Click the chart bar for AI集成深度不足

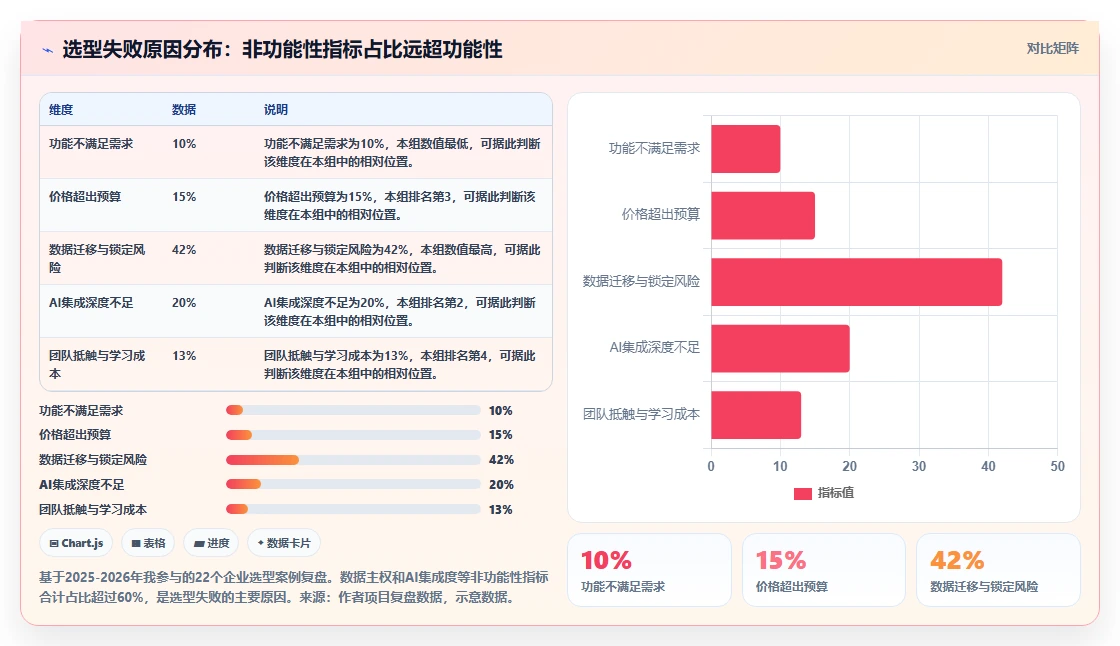(780, 348)
